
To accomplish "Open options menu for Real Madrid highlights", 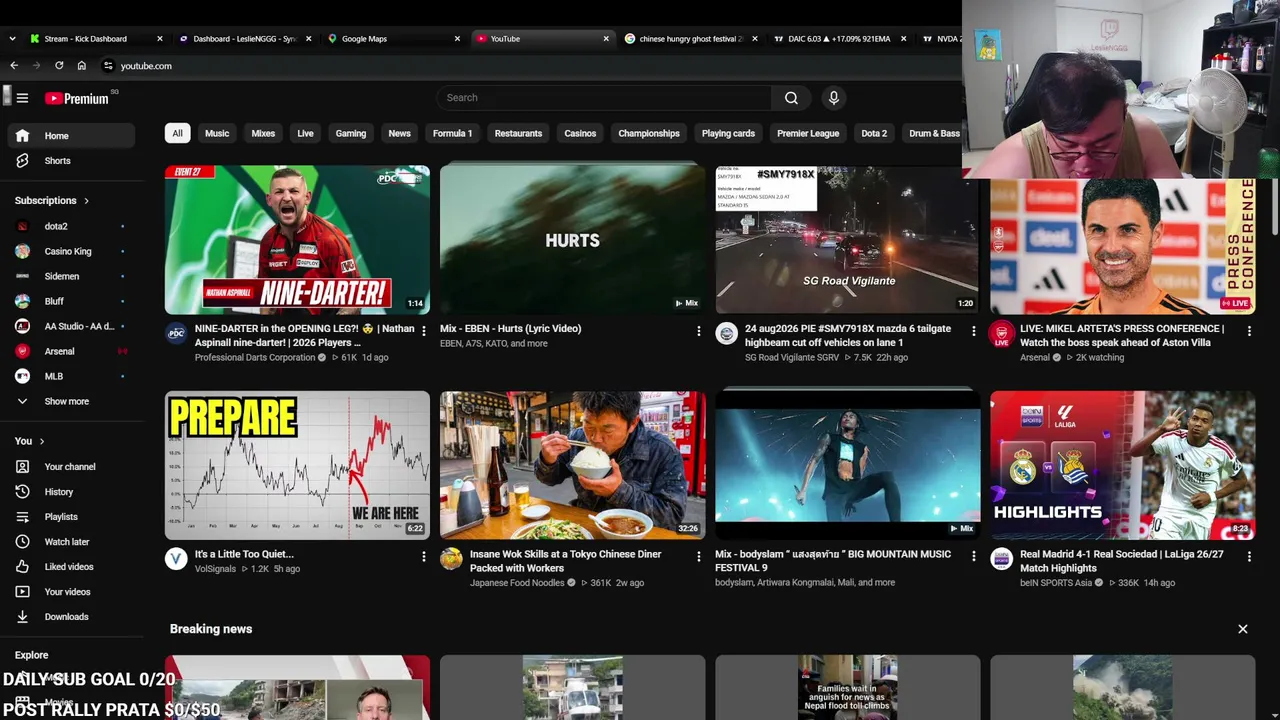I will [x=1249, y=556].
